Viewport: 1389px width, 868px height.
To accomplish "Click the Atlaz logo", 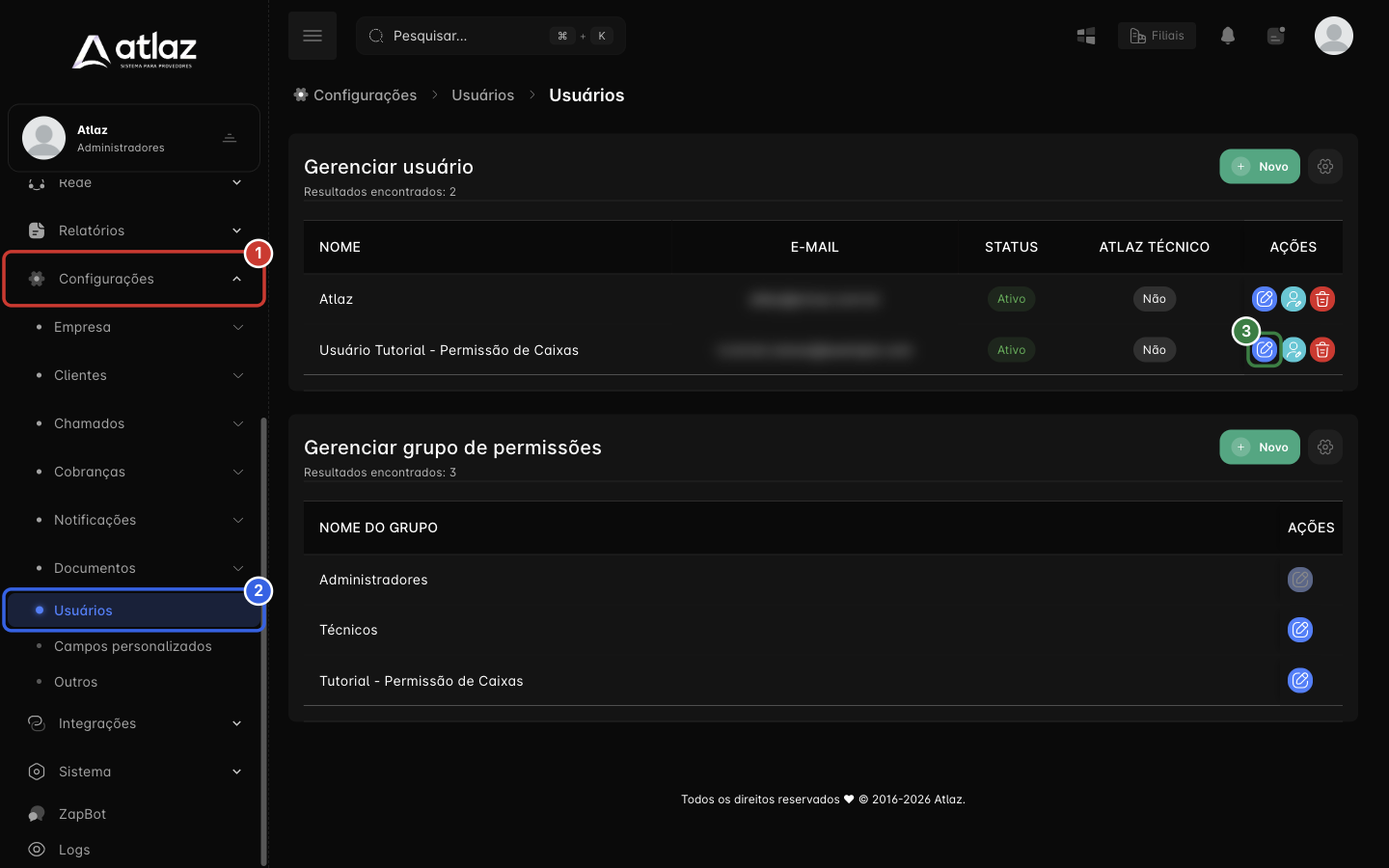I will 134,51.
